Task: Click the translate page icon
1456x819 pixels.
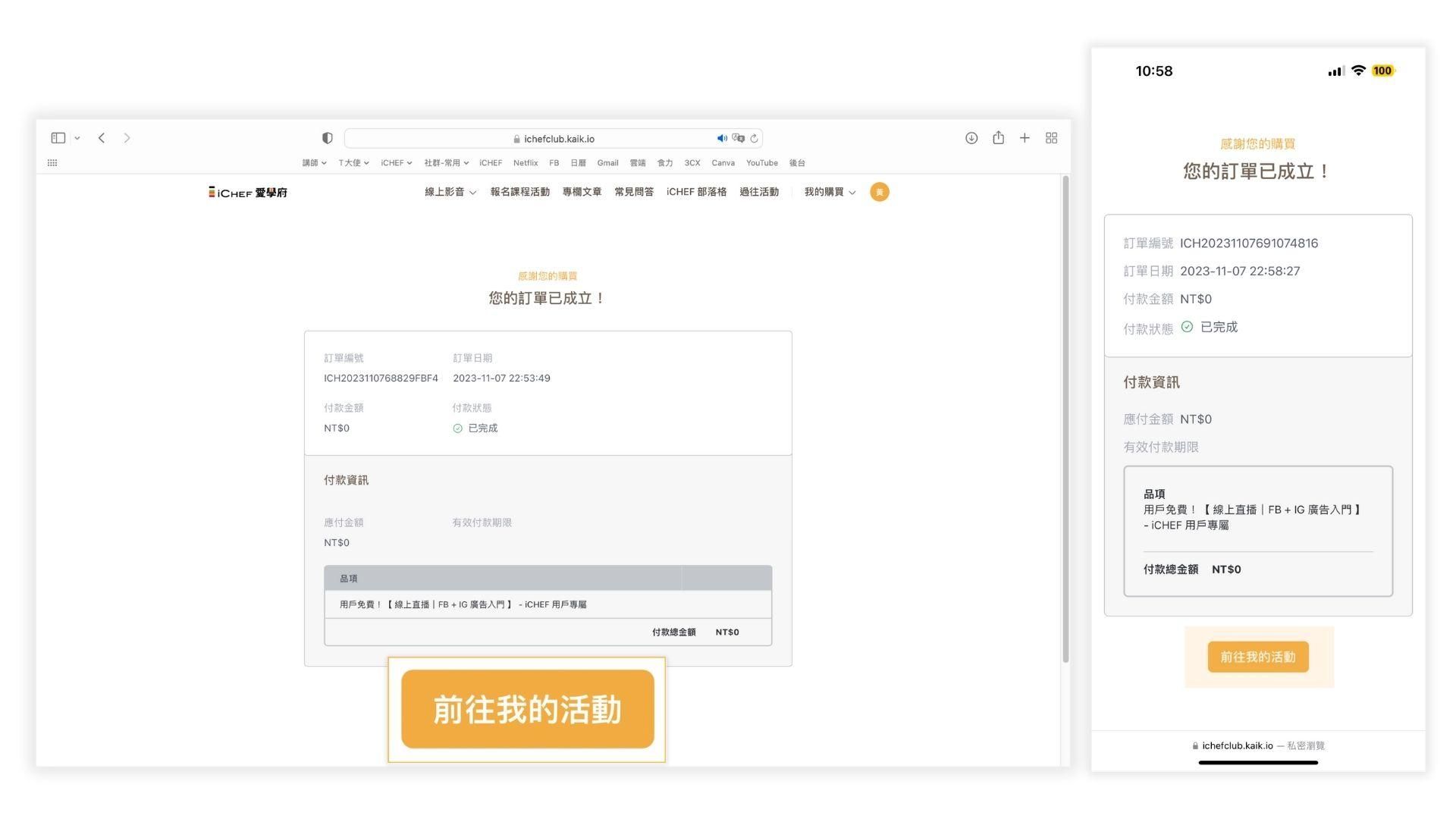Action: tap(738, 139)
